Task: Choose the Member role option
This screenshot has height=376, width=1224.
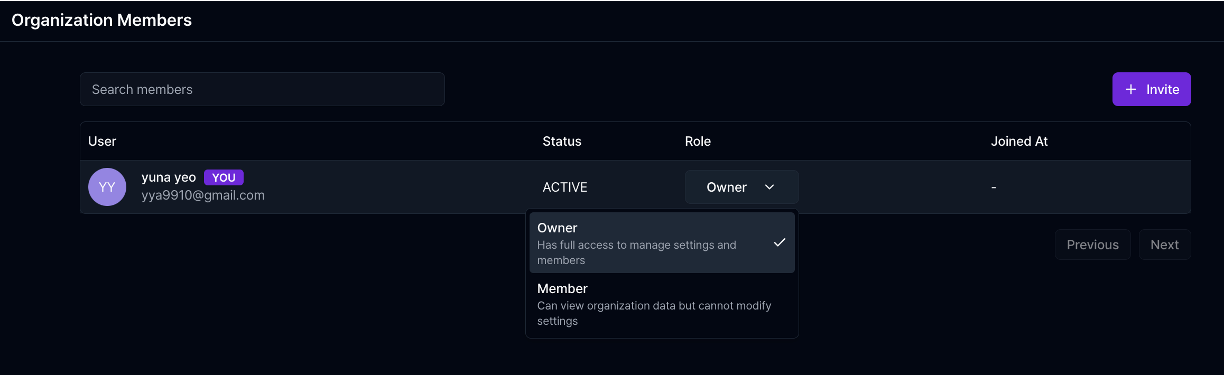Action: pos(662,304)
